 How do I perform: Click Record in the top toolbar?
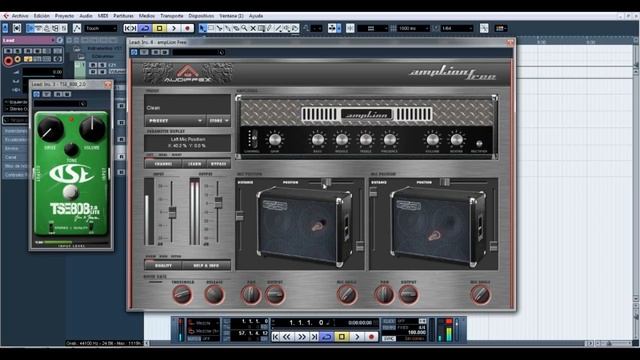[x=187, y=28]
